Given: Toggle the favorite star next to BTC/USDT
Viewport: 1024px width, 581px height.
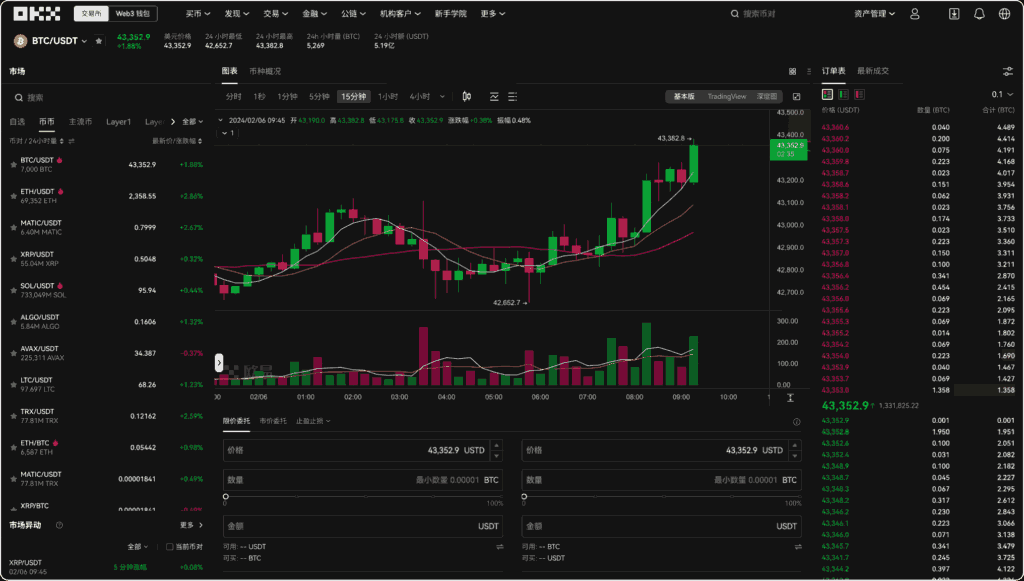Looking at the screenshot, I should tap(98, 41).
